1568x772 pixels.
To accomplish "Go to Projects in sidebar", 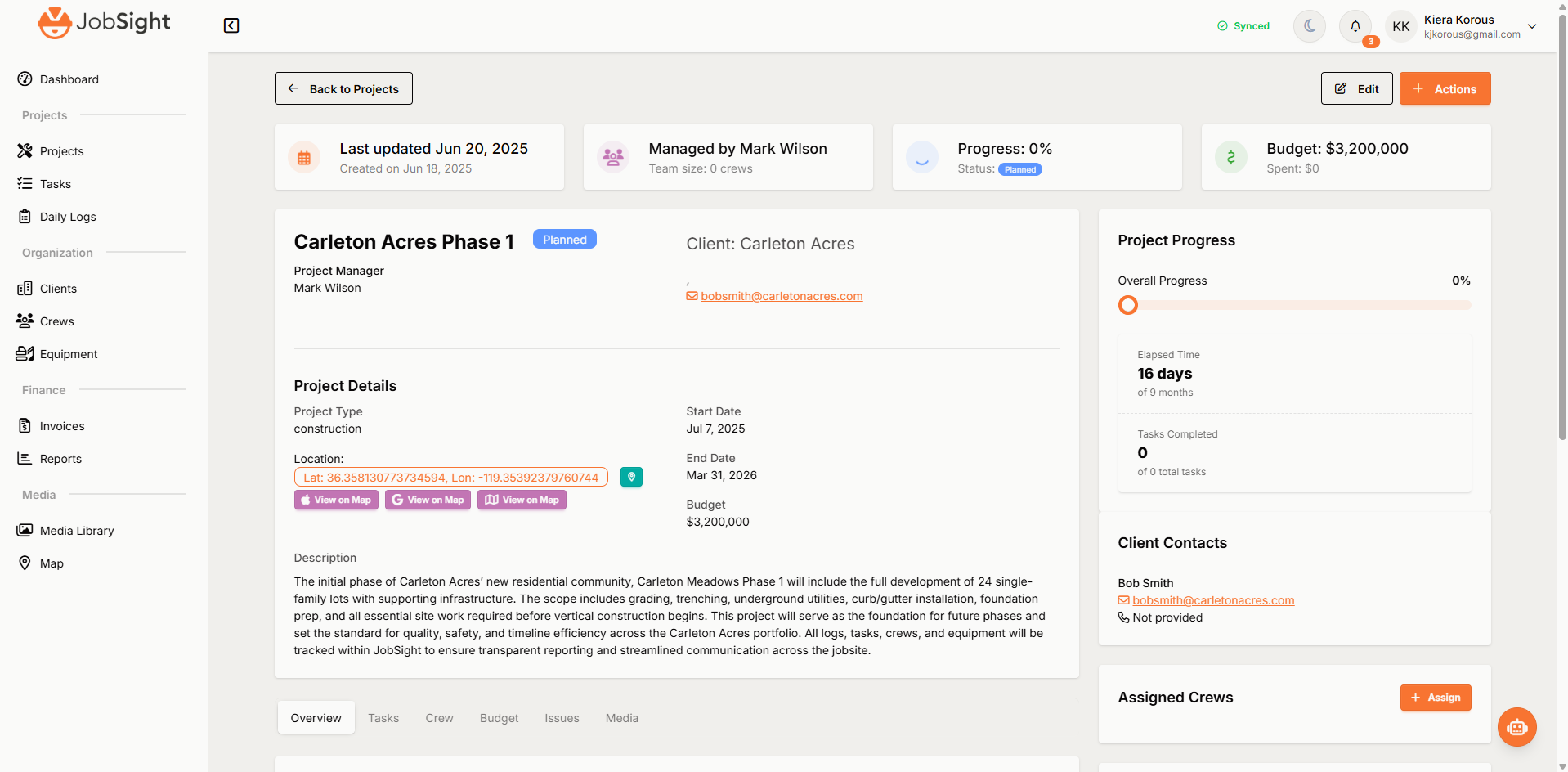I will 51,151.
